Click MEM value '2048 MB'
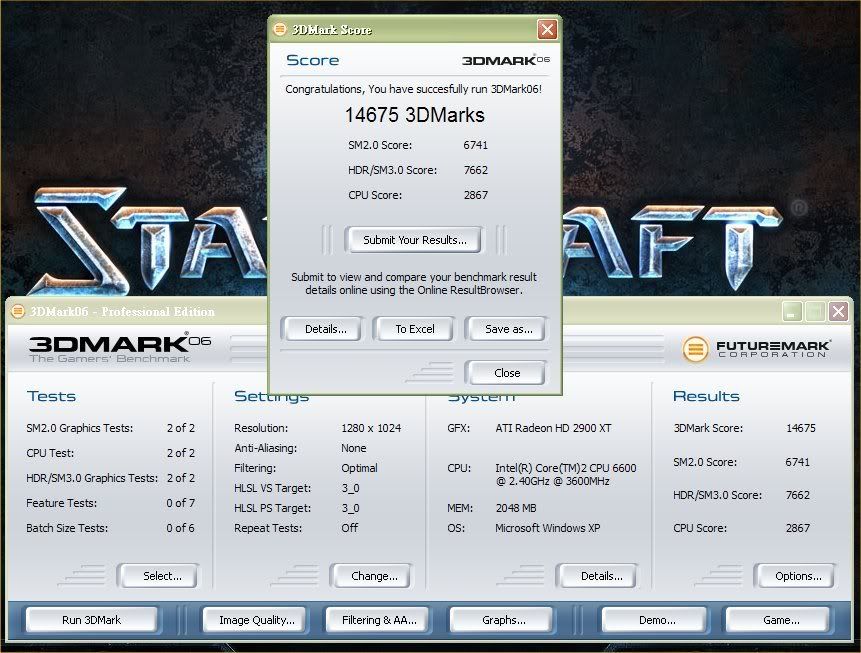The width and height of the screenshot is (861, 653). point(516,508)
